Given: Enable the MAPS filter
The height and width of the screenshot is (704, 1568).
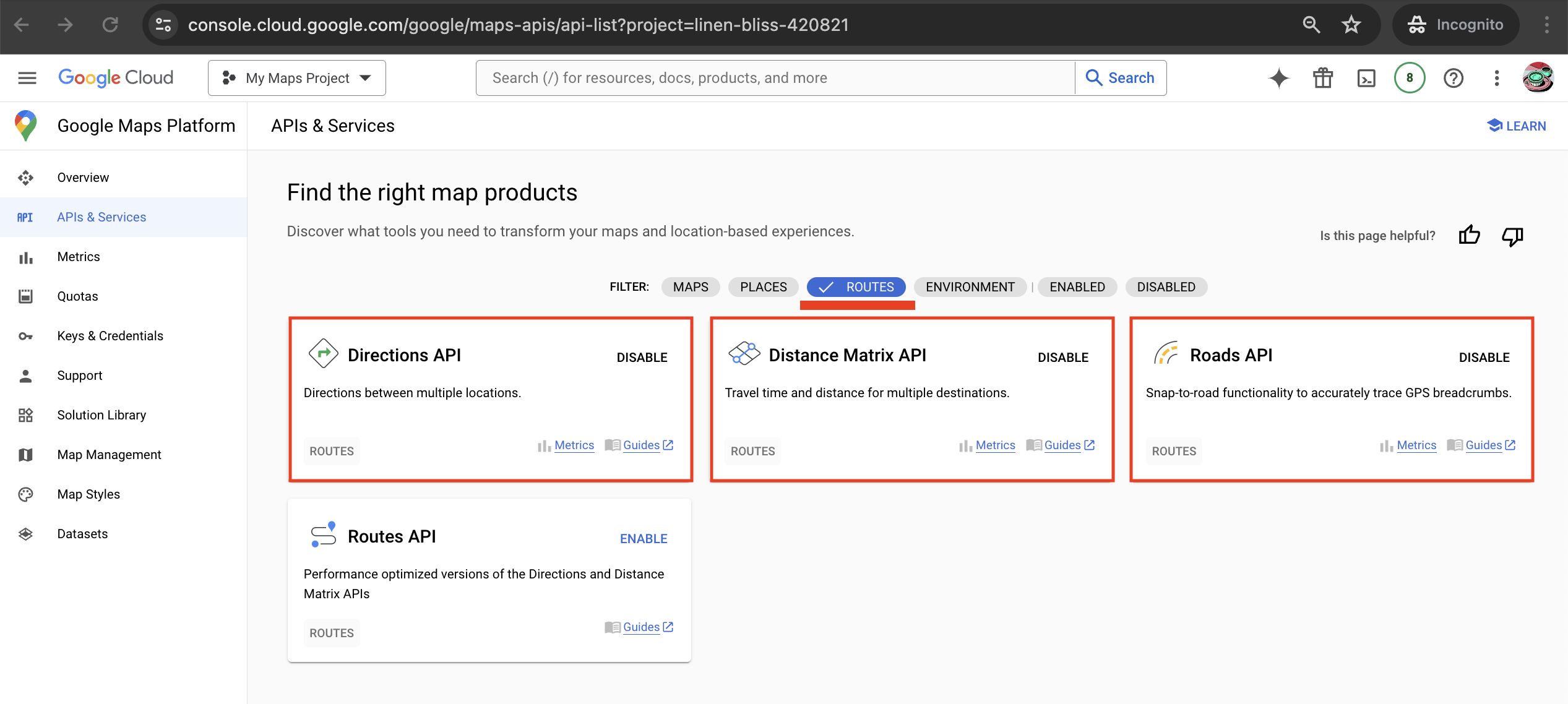Looking at the screenshot, I should click(x=690, y=286).
